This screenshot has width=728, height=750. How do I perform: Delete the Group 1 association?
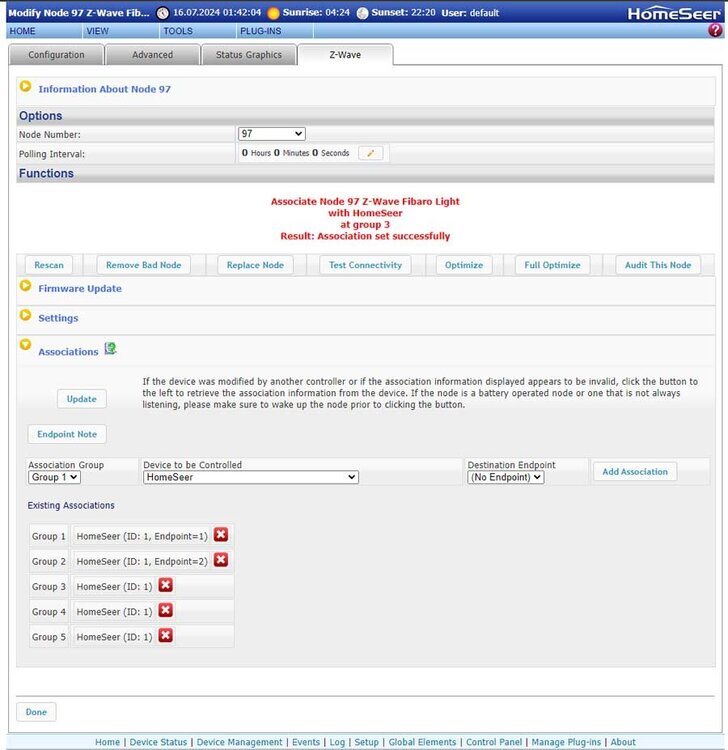(x=221, y=535)
